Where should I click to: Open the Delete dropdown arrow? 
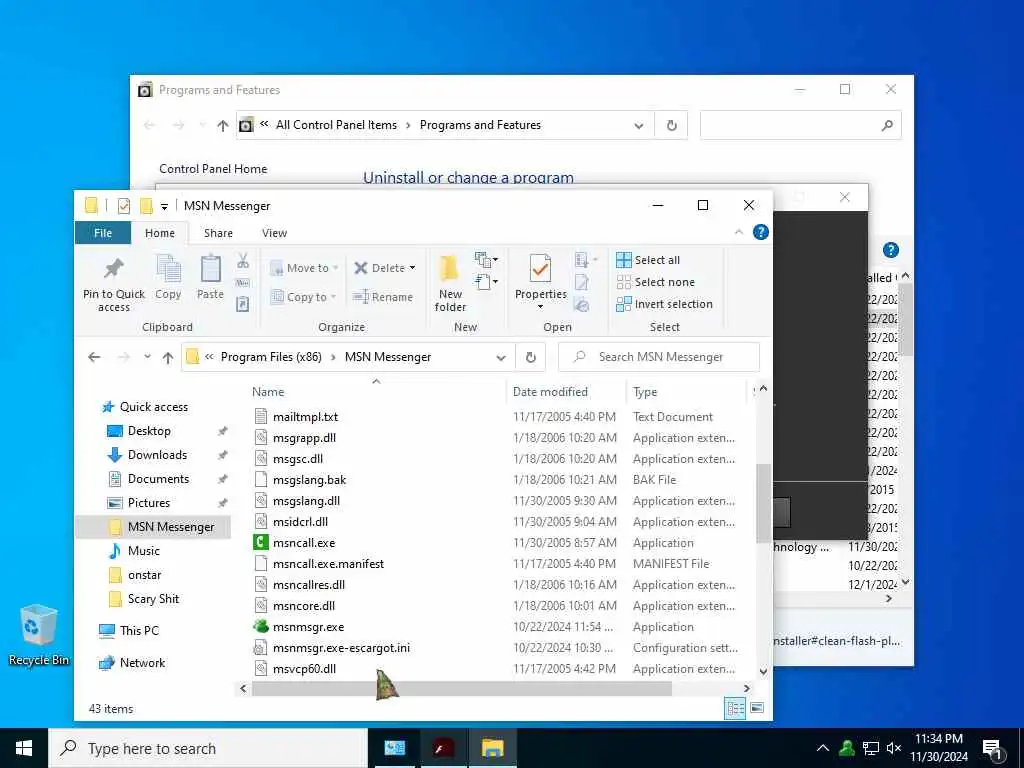[x=412, y=268]
